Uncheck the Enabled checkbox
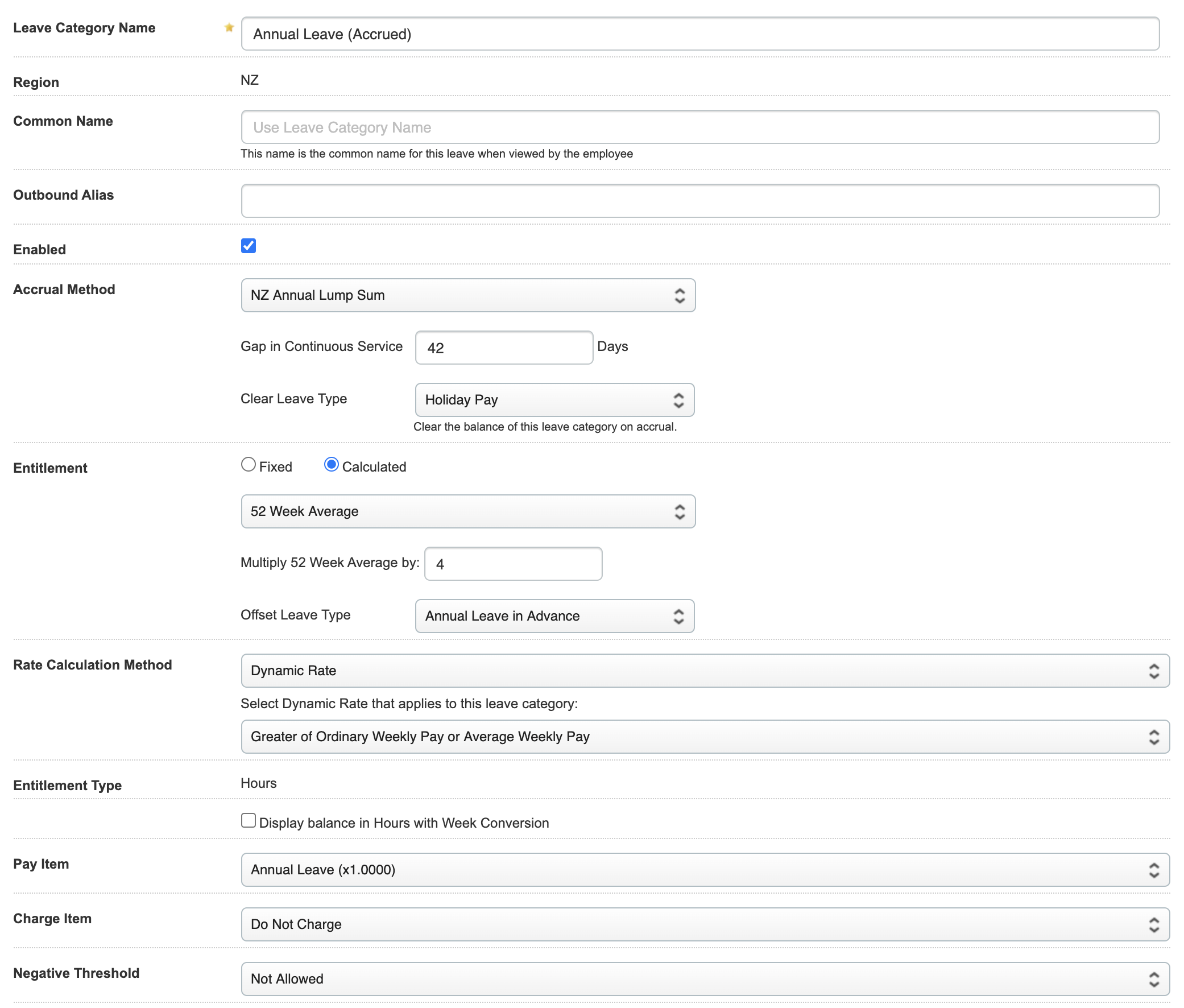The height and width of the screenshot is (1008, 1184). pyautogui.click(x=248, y=246)
